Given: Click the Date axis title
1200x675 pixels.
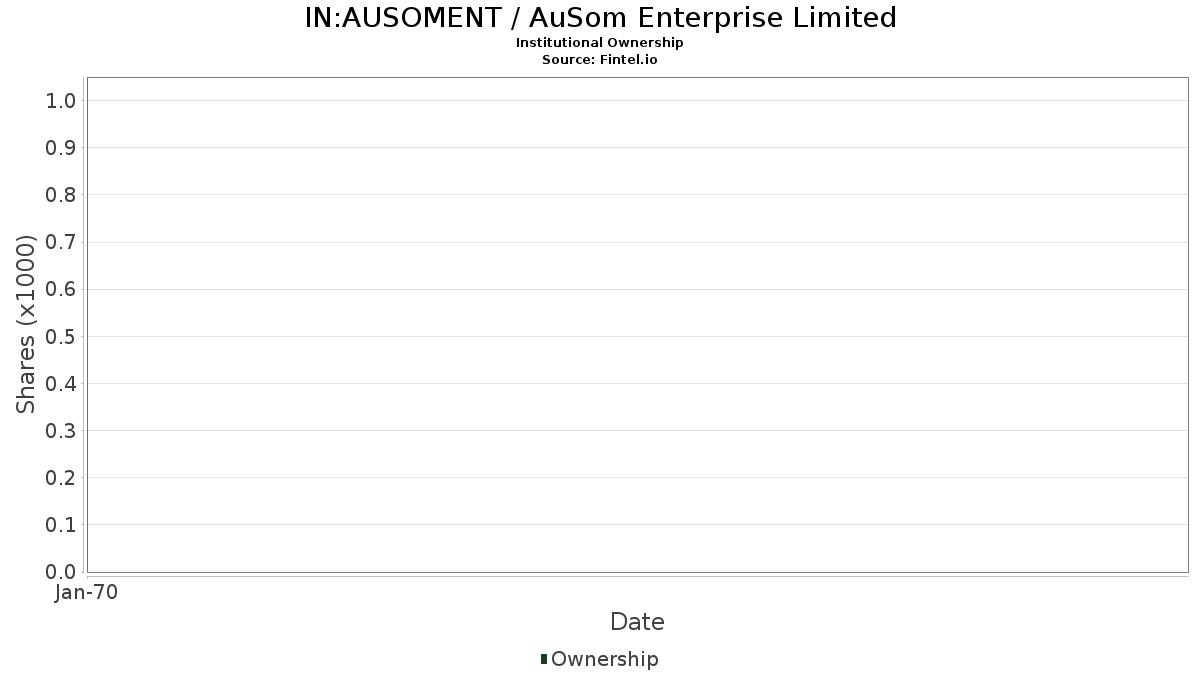Looking at the screenshot, I should (637, 622).
